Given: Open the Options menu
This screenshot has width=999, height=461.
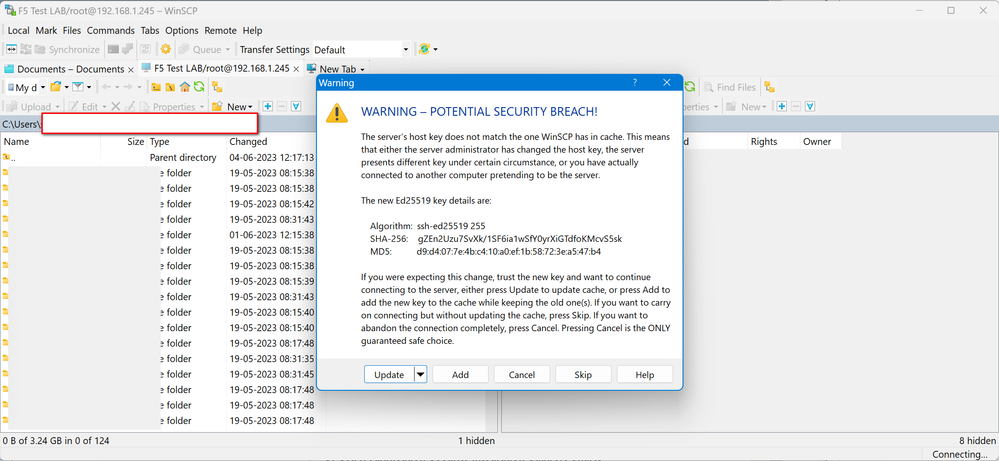Looking at the screenshot, I should click(182, 30).
